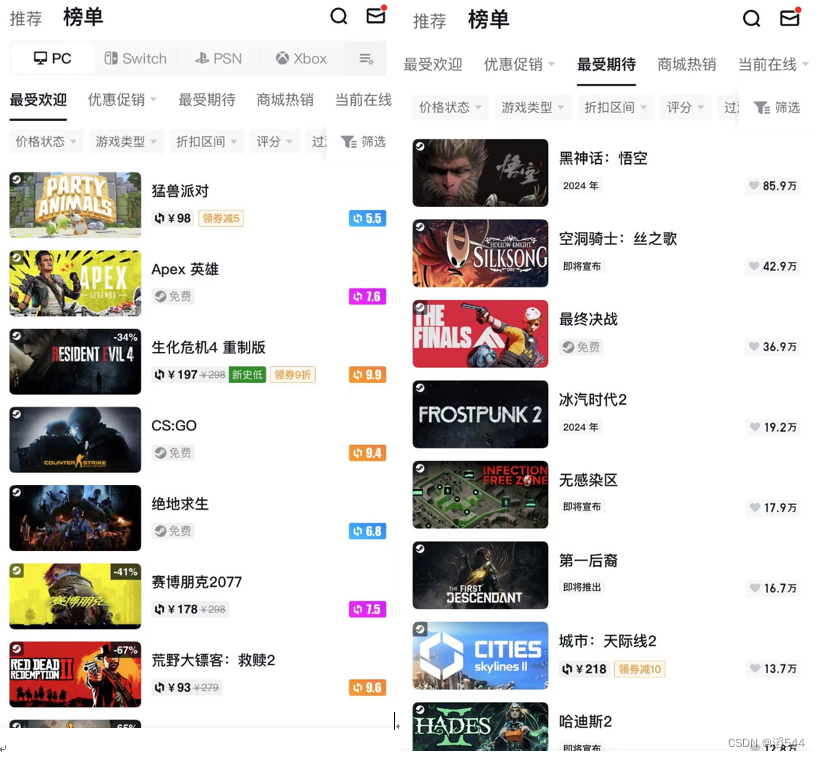Open the 绝地求生 game title
This screenshot has height=758, width=820.
coord(180,504)
